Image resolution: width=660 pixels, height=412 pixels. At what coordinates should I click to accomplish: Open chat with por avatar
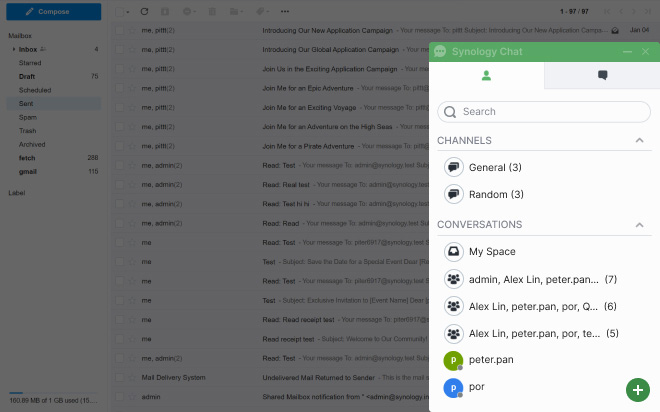click(x=453, y=387)
